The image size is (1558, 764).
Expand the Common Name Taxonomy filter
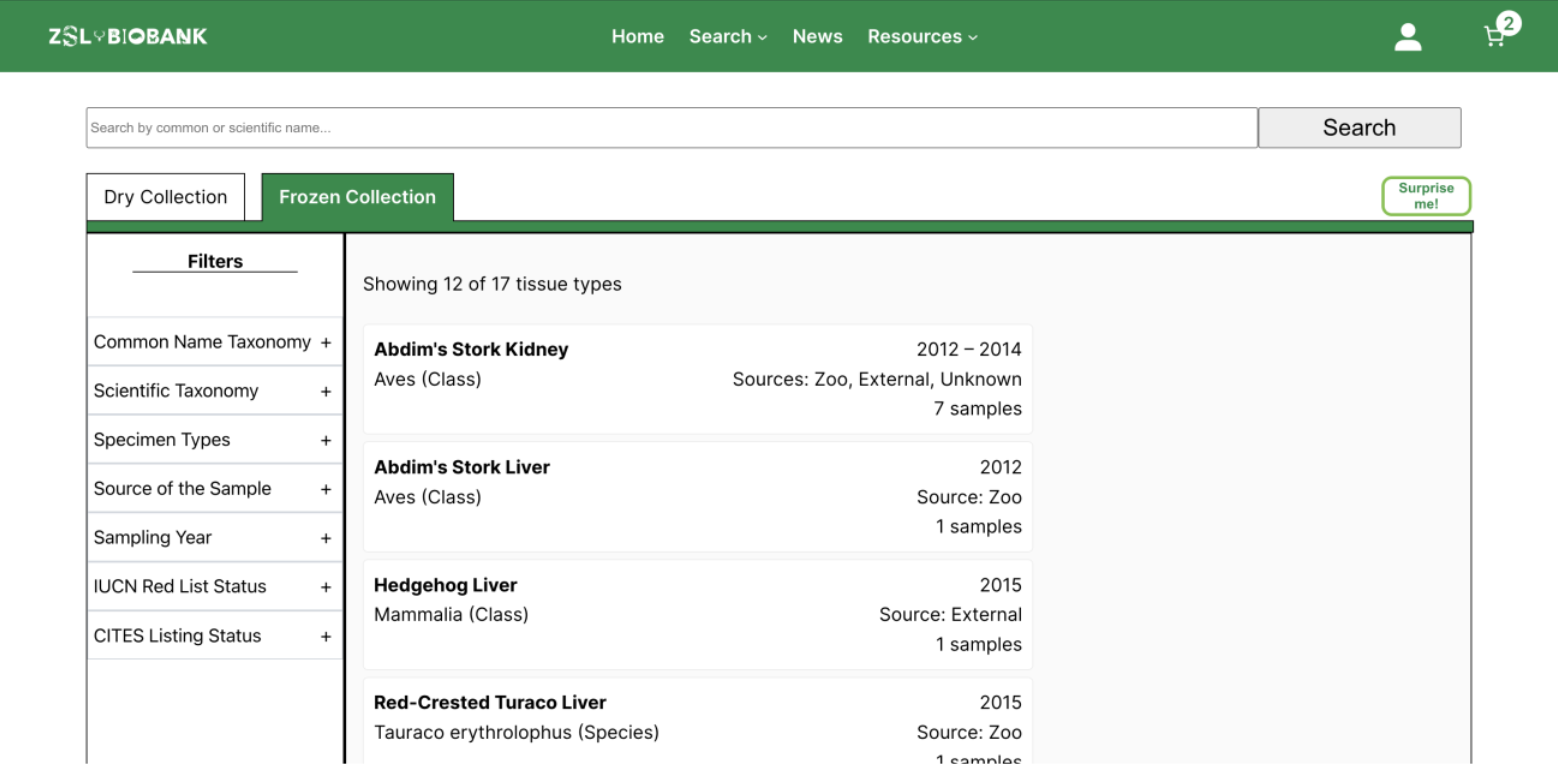click(215, 342)
